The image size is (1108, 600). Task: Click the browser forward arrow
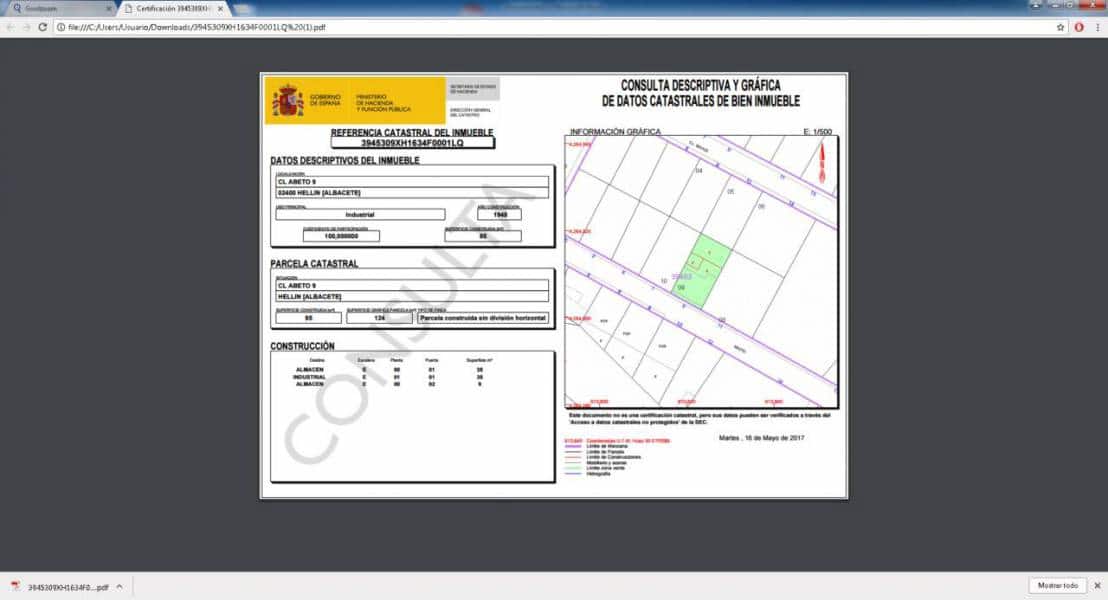(26, 27)
